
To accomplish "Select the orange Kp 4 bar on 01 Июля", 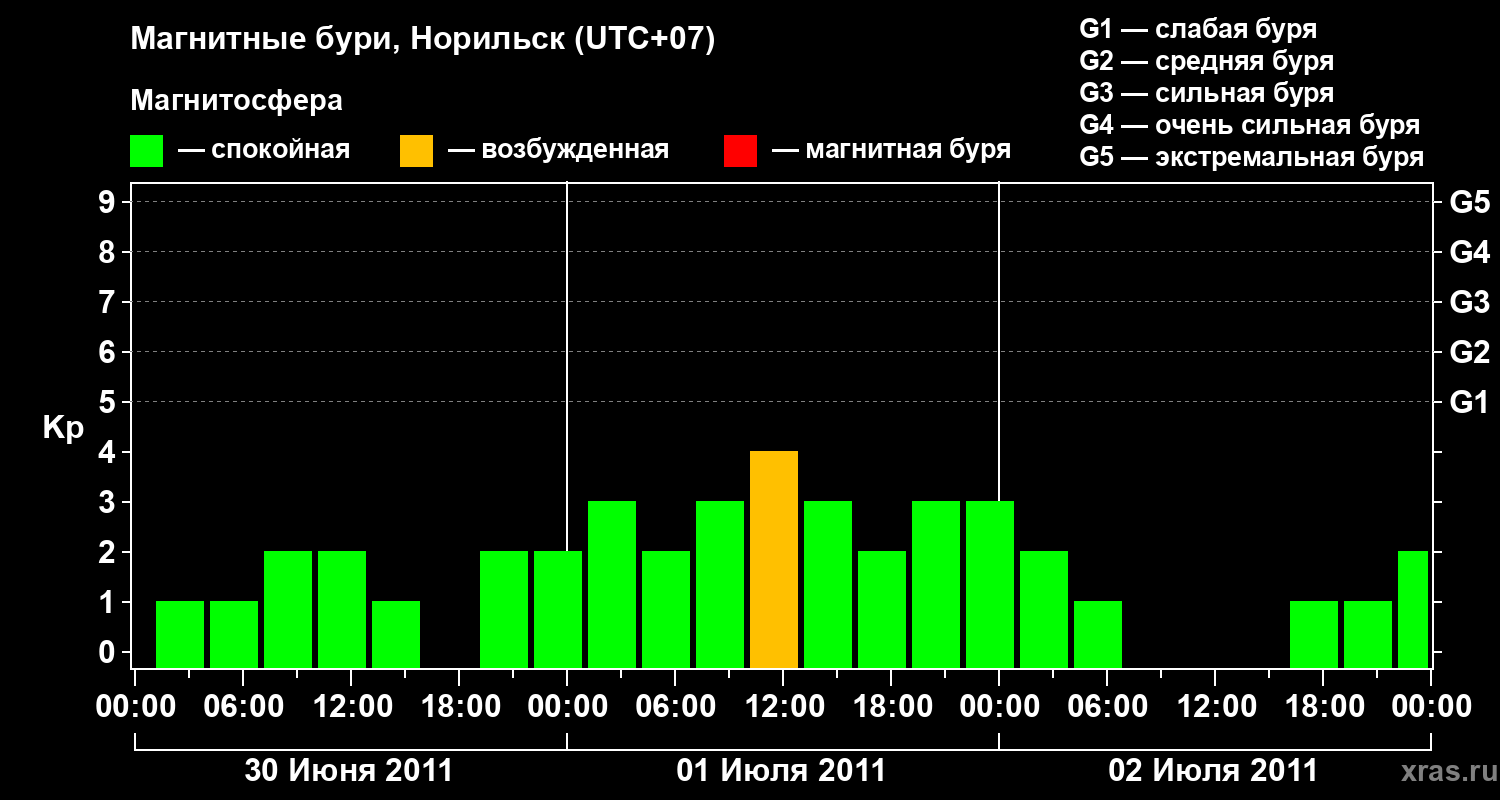I will [x=774, y=560].
